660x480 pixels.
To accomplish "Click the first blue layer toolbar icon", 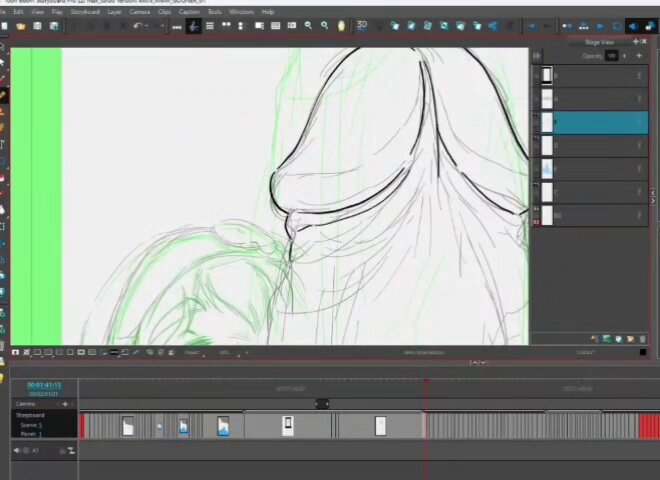I will [394, 26].
